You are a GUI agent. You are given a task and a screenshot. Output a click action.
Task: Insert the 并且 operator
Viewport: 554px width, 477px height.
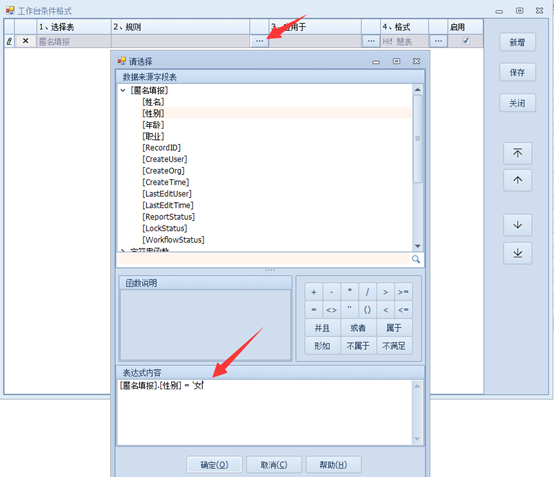(x=322, y=328)
